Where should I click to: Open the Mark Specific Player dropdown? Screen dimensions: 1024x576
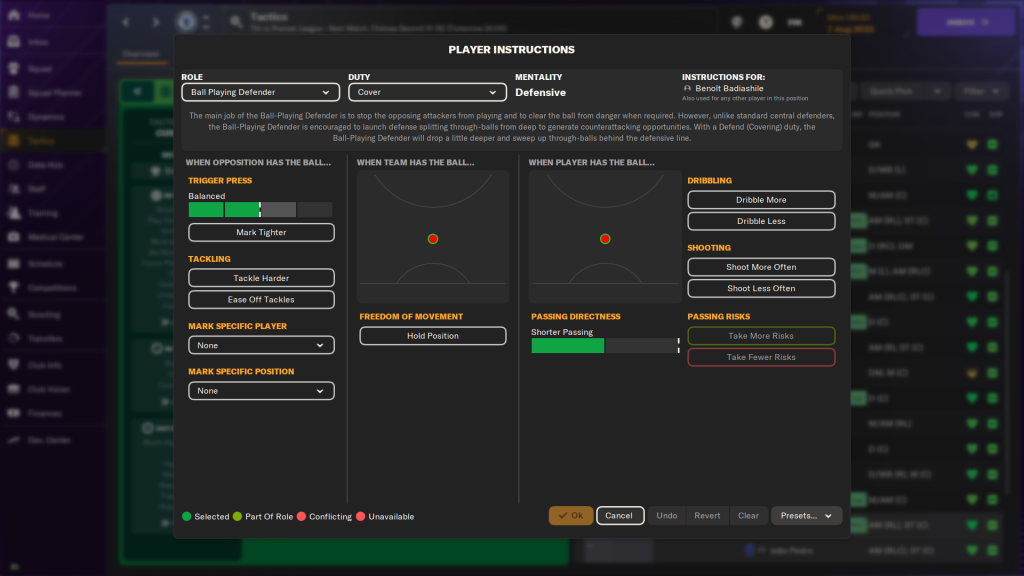[261, 345]
